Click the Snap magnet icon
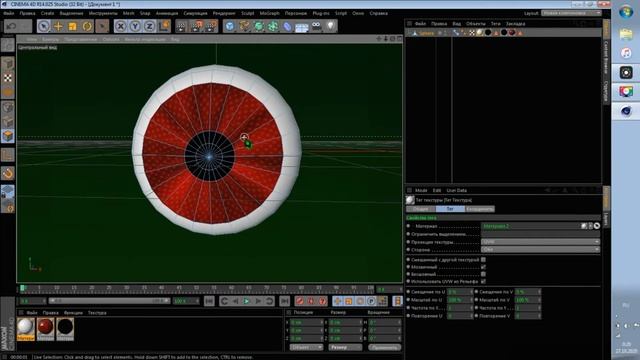The height and width of the screenshot is (360, 640). click(8, 173)
